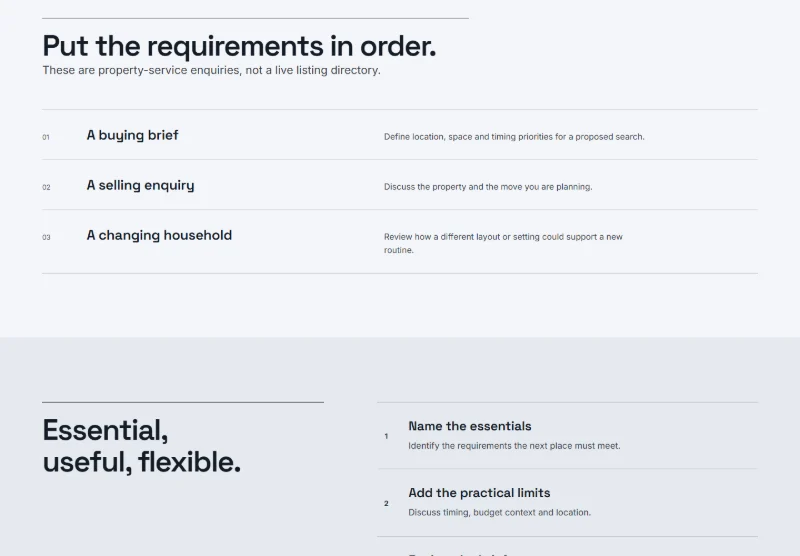
Task: Click the Discuss the property description text
Action: coord(488,187)
